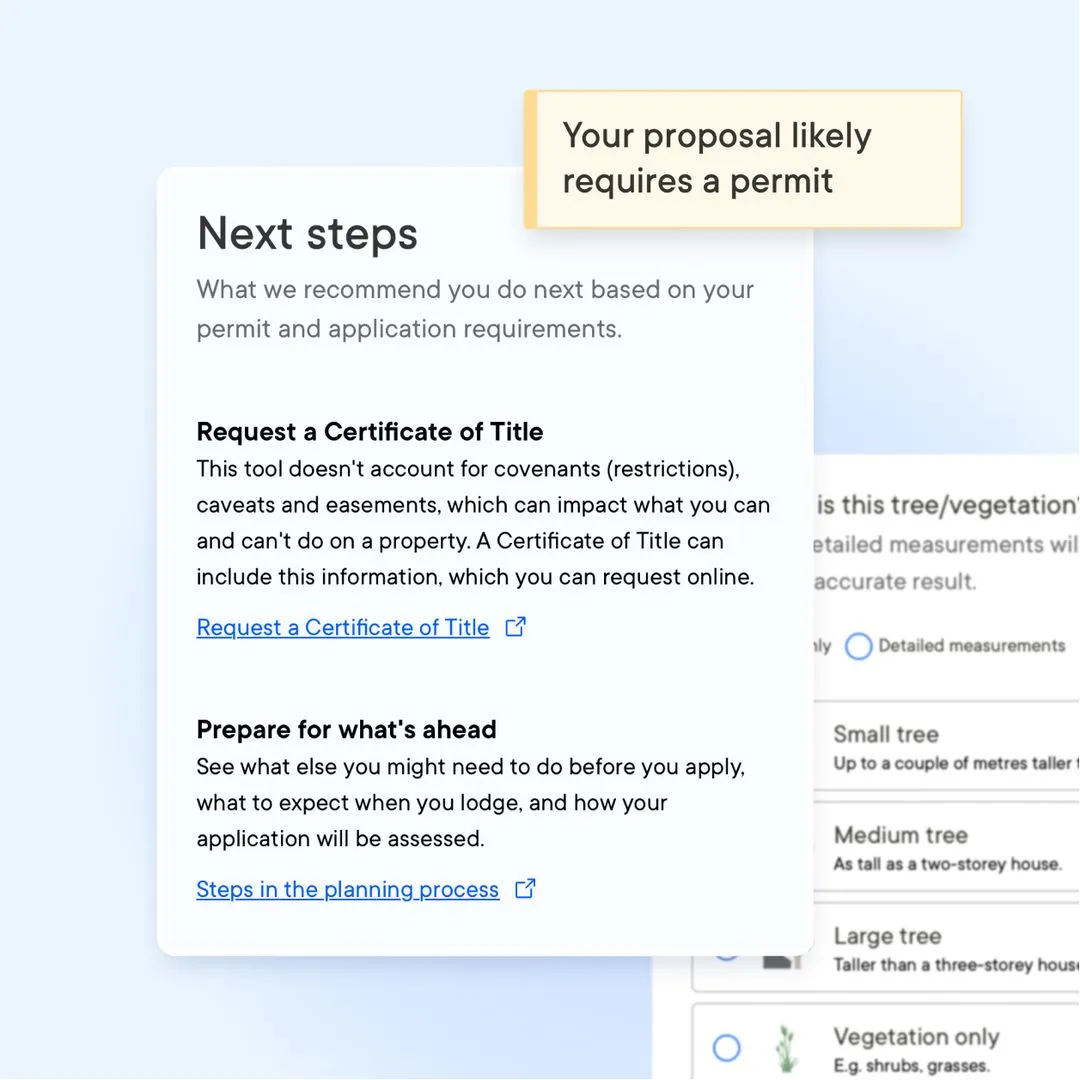Click external link icon after planning process link

(525, 888)
